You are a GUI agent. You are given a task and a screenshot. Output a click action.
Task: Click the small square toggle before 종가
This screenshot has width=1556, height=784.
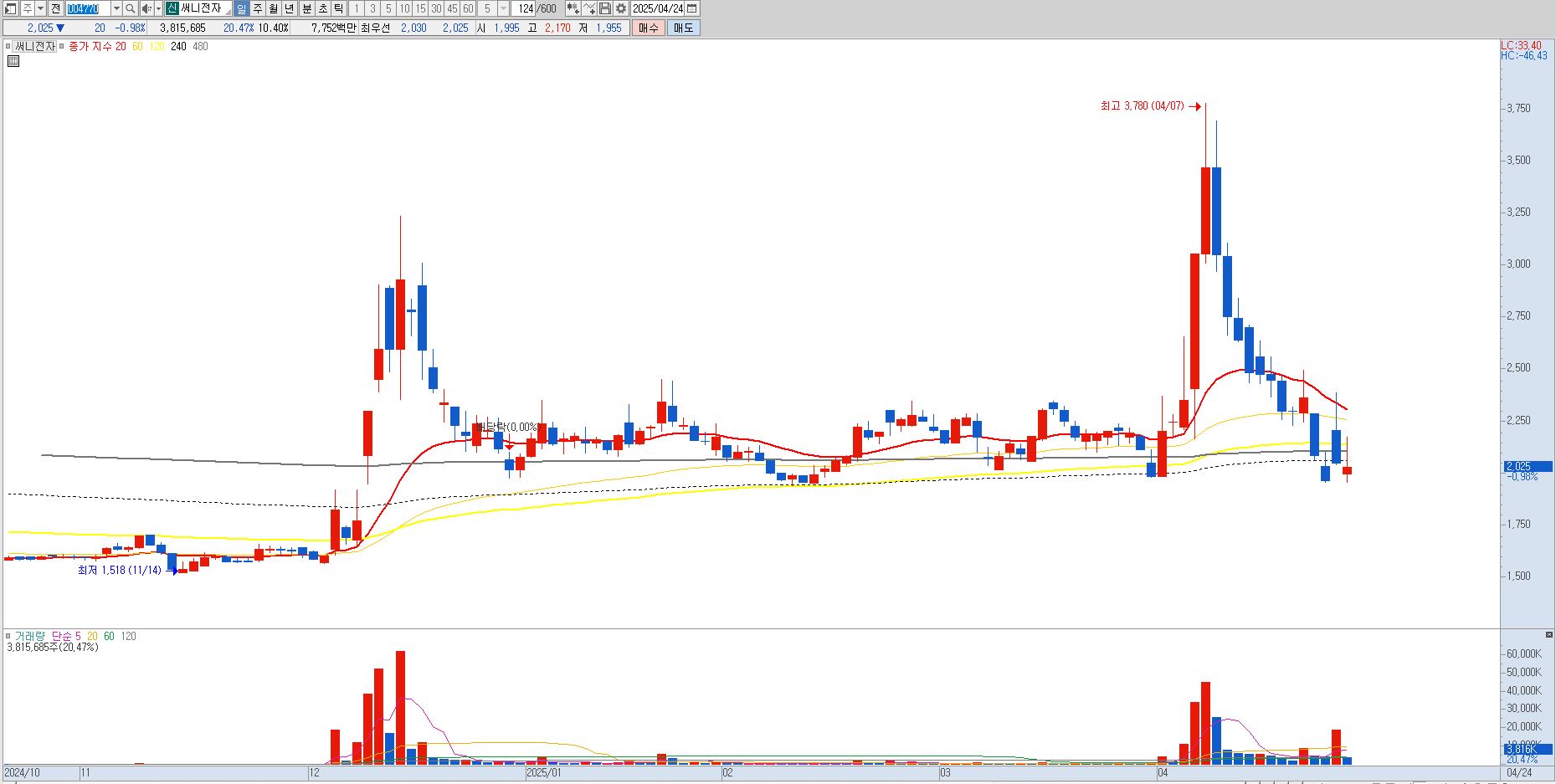62,46
